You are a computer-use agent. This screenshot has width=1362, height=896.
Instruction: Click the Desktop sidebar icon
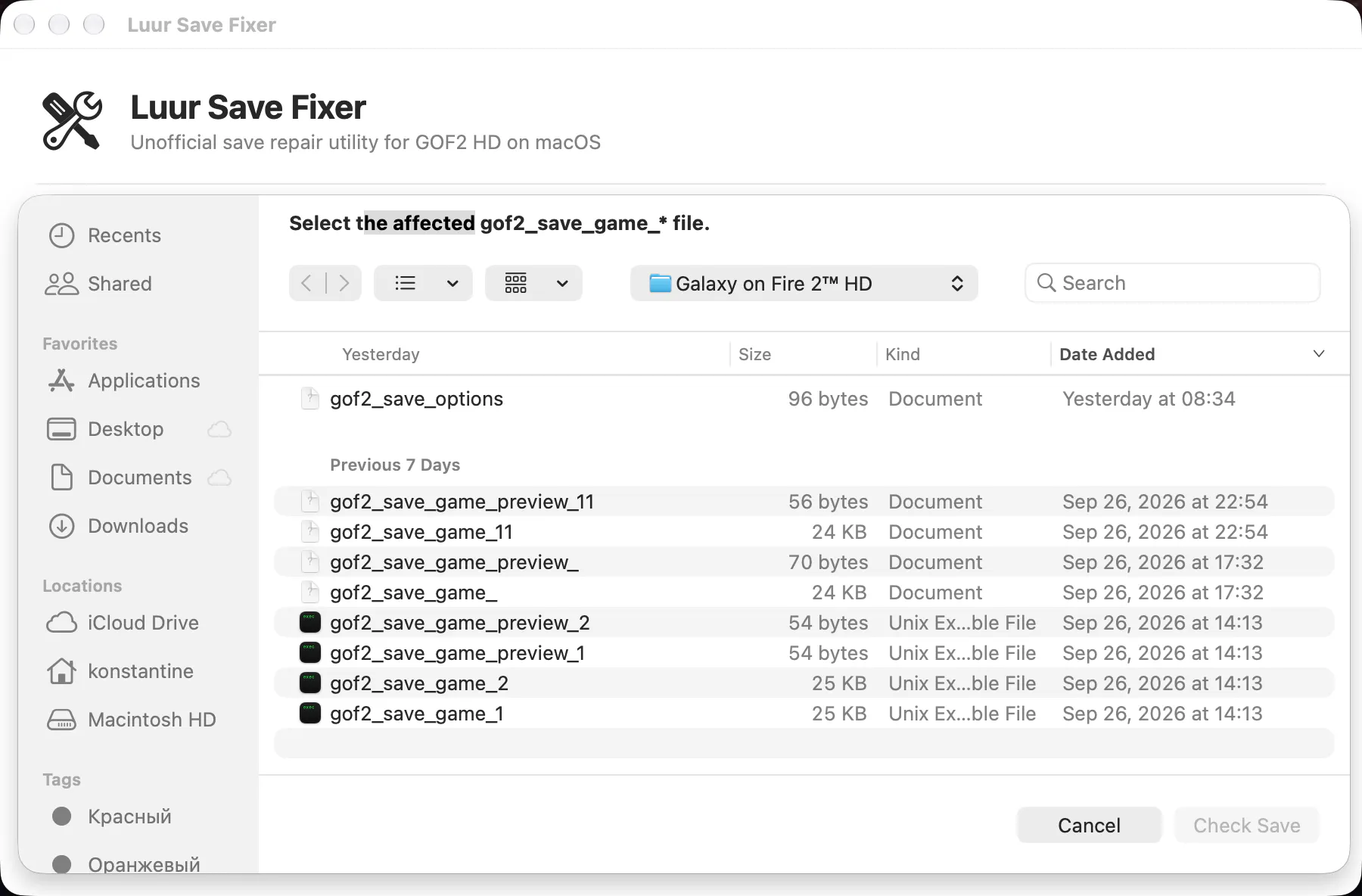coord(61,429)
